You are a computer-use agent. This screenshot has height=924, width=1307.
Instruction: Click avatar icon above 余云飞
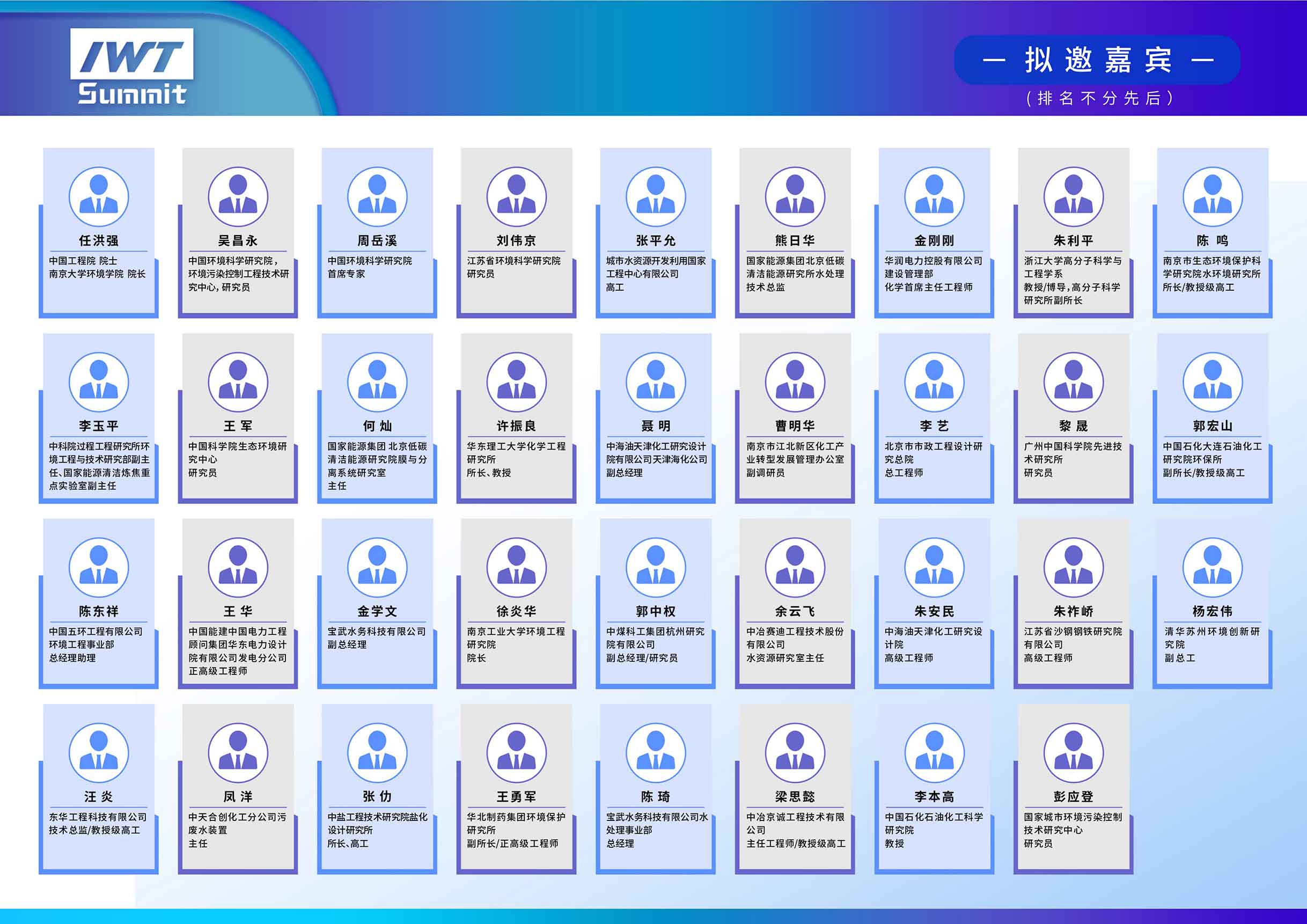coord(795,568)
